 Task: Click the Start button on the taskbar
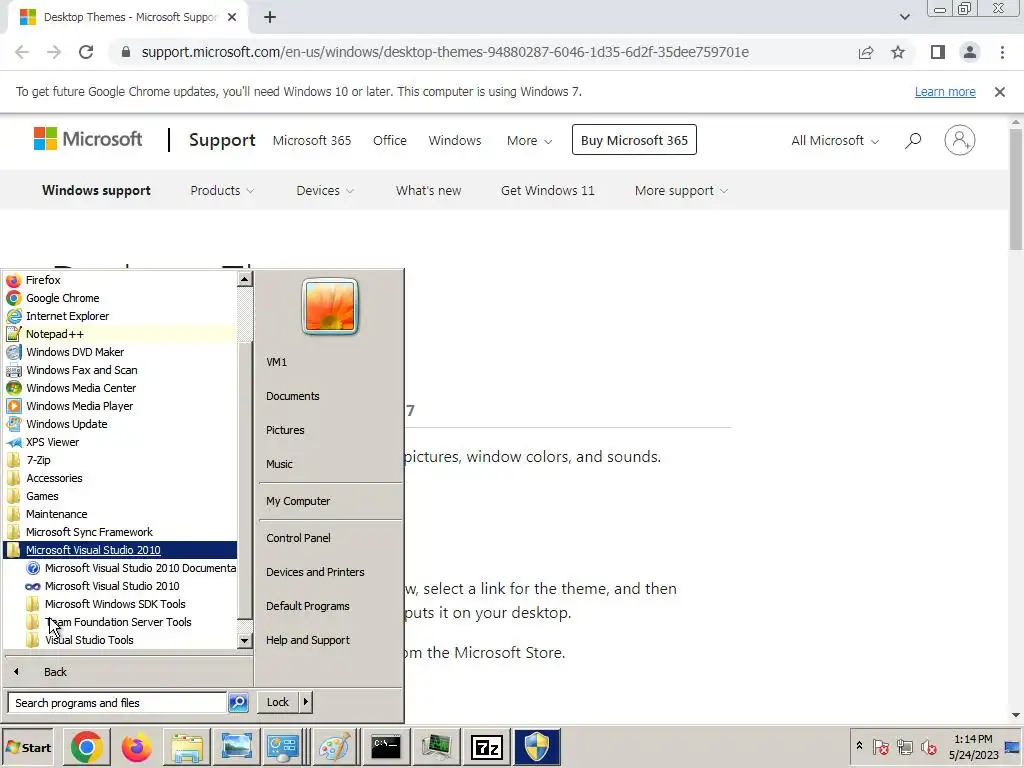tap(27, 747)
